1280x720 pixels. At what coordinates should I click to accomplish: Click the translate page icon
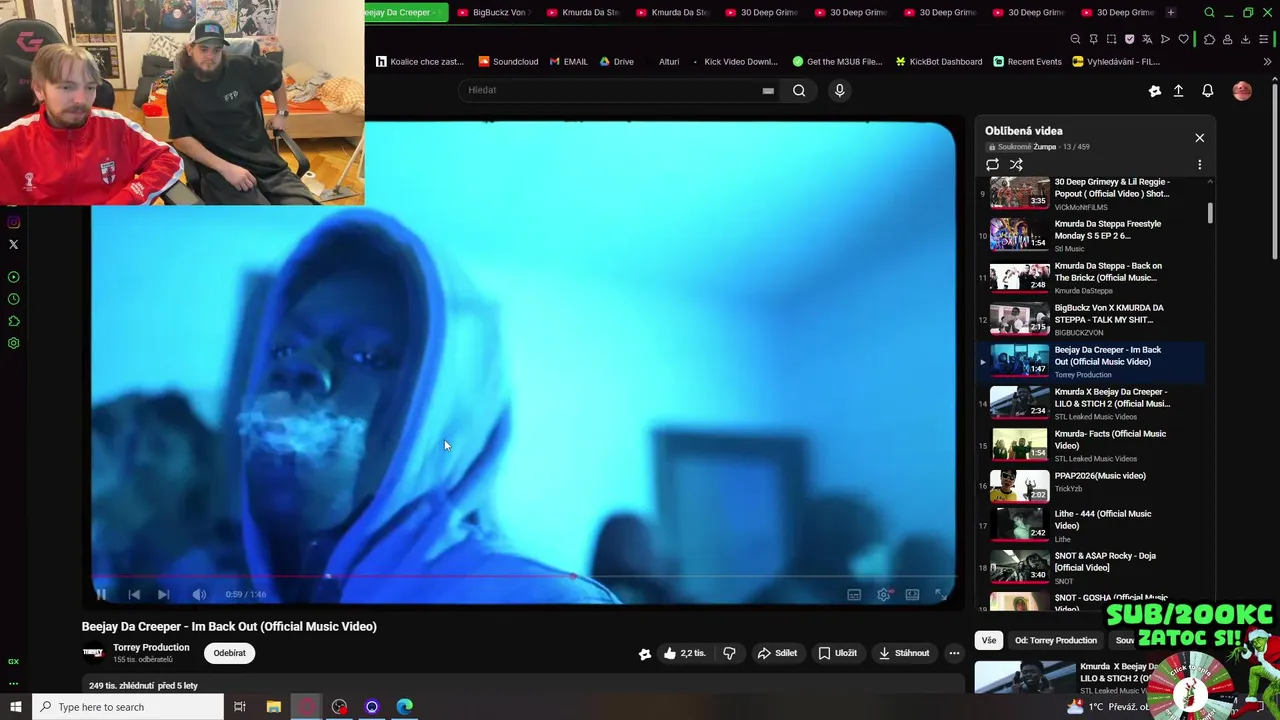click(x=1147, y=39)
